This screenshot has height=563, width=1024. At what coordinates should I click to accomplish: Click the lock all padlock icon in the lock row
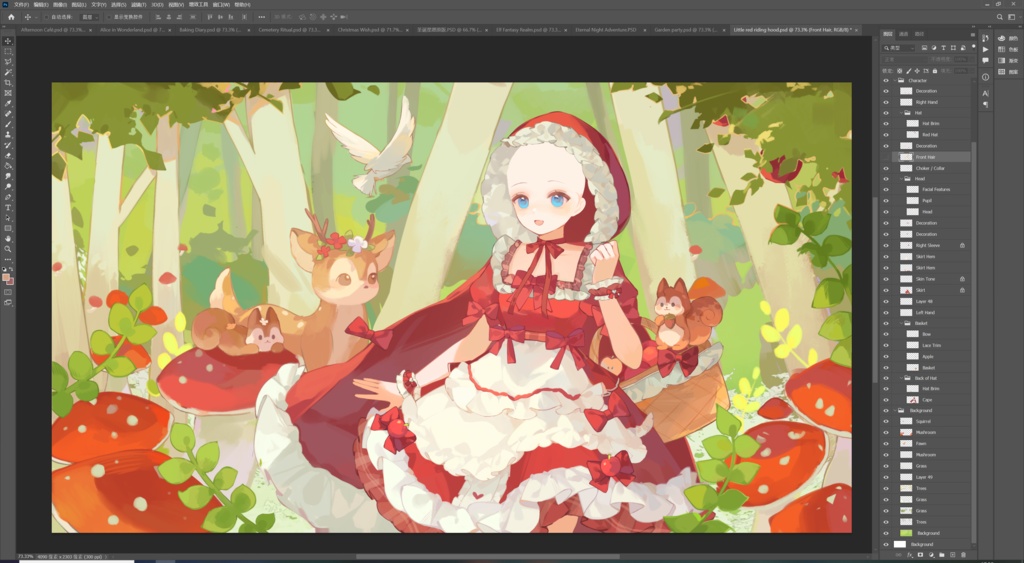coord(935,71)
